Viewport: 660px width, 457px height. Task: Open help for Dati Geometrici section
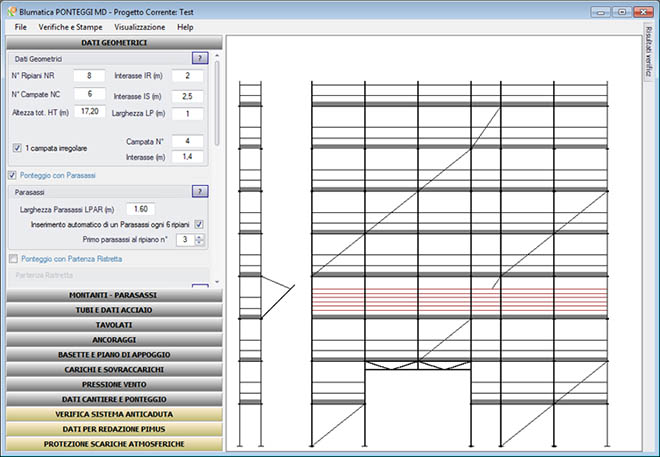[199, 58]
